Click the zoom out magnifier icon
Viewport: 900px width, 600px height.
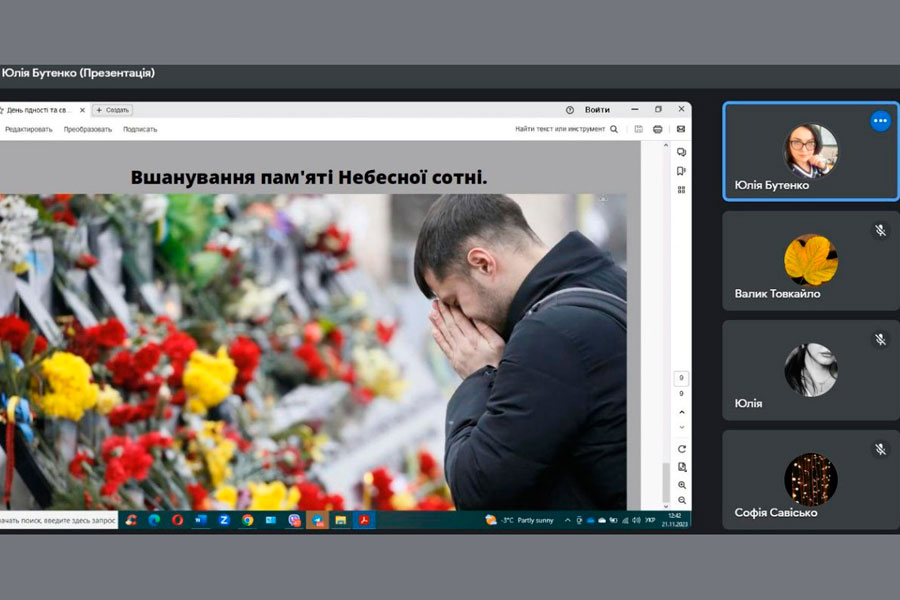click(x=681, y=500)
